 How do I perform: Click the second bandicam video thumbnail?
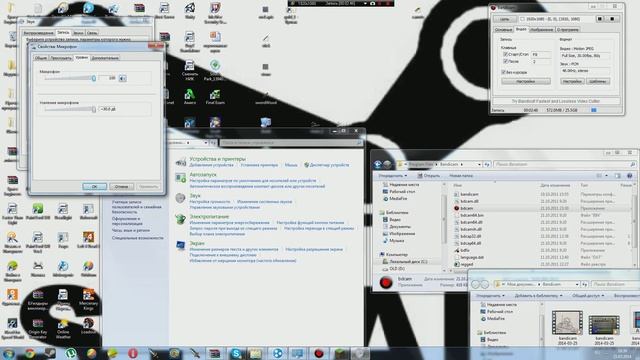tap(604, 324)
